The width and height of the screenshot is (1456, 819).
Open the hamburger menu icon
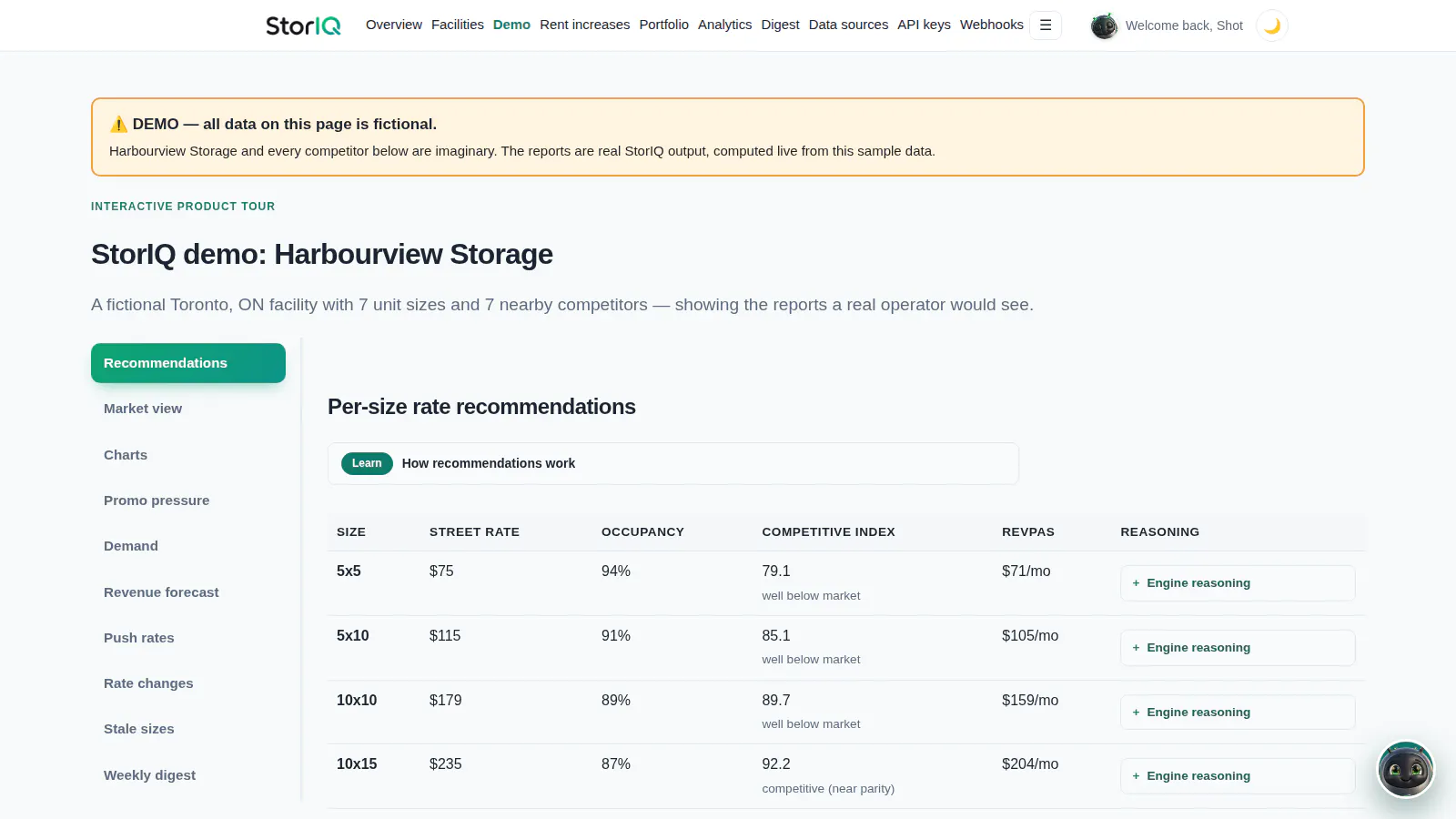1046,25
